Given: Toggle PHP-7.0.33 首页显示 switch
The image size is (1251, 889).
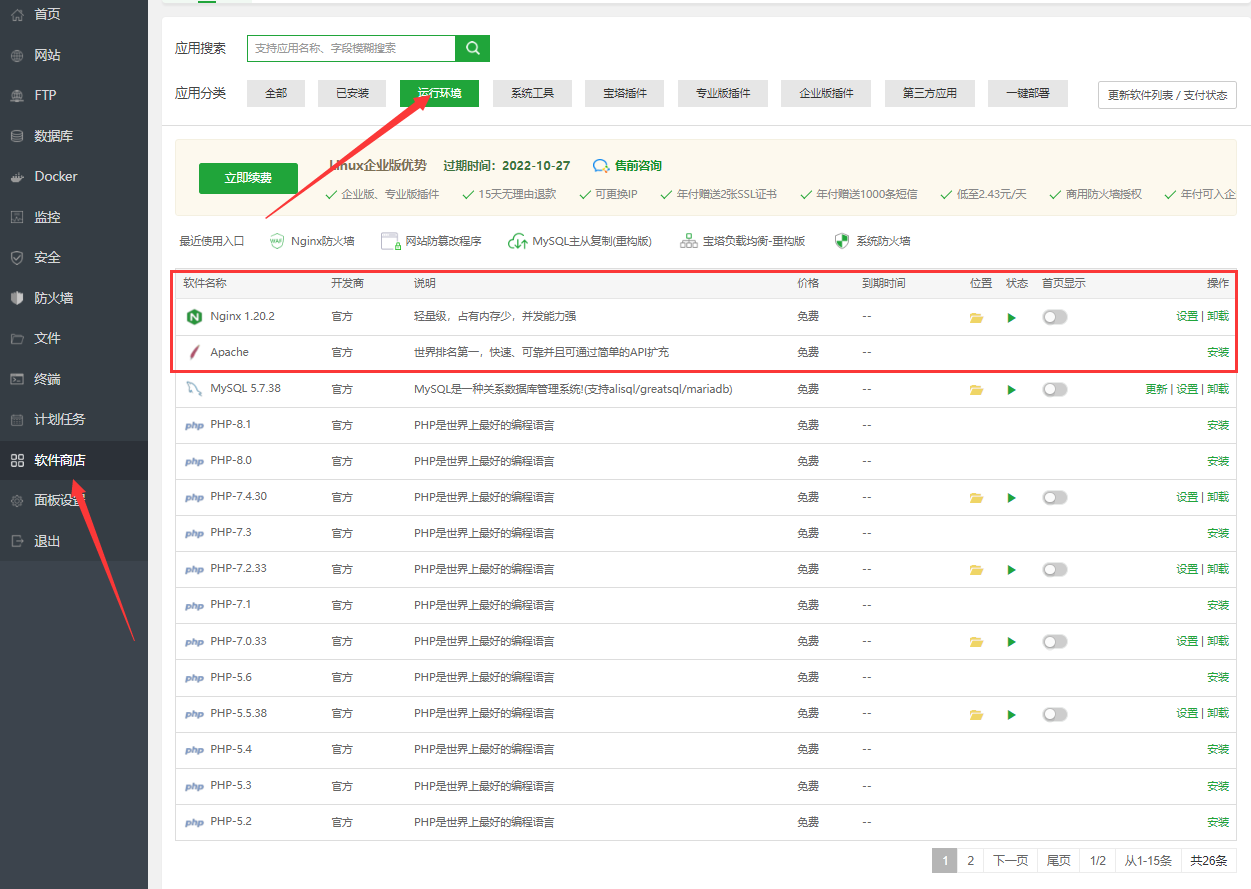Looking at the screenshot, I should [1055, 641].
